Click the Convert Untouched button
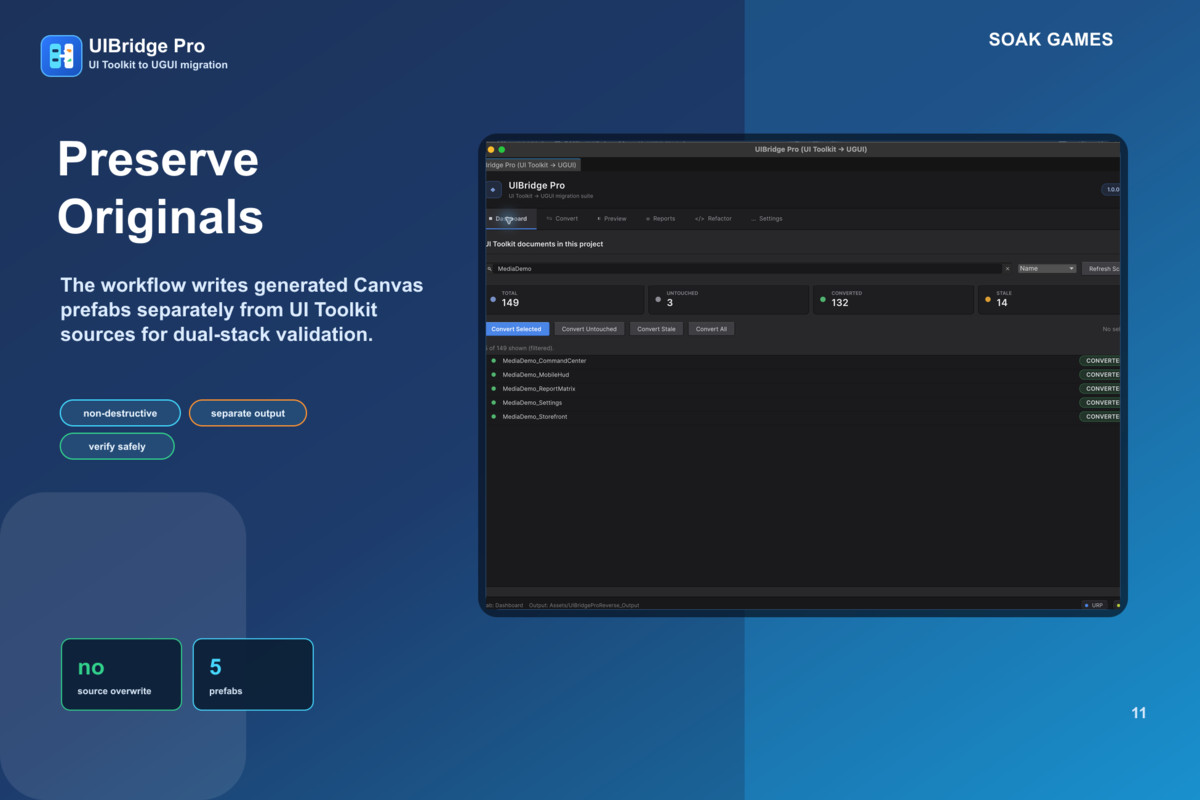Viewport: 1200px width, 800px height. pyautogui.click(x=589, y=329)
